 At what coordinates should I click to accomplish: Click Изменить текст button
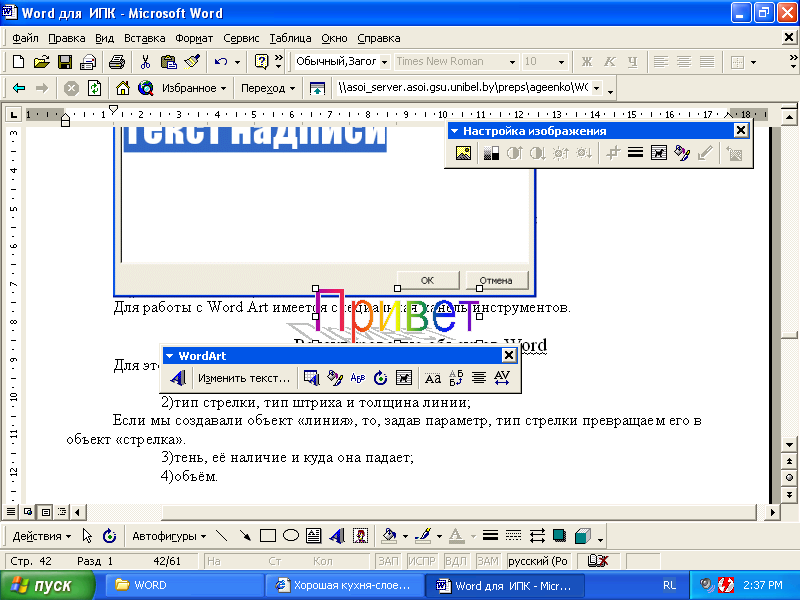(243, 378)
